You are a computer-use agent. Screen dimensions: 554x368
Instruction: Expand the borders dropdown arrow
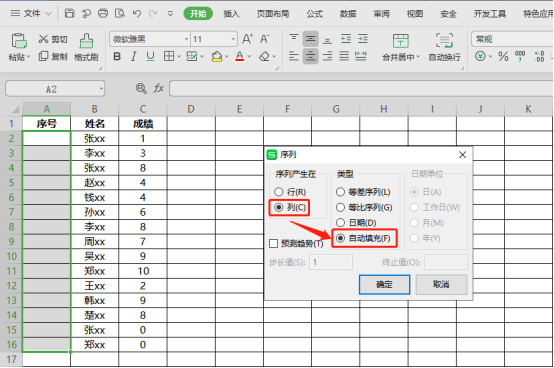click(179, 57)
